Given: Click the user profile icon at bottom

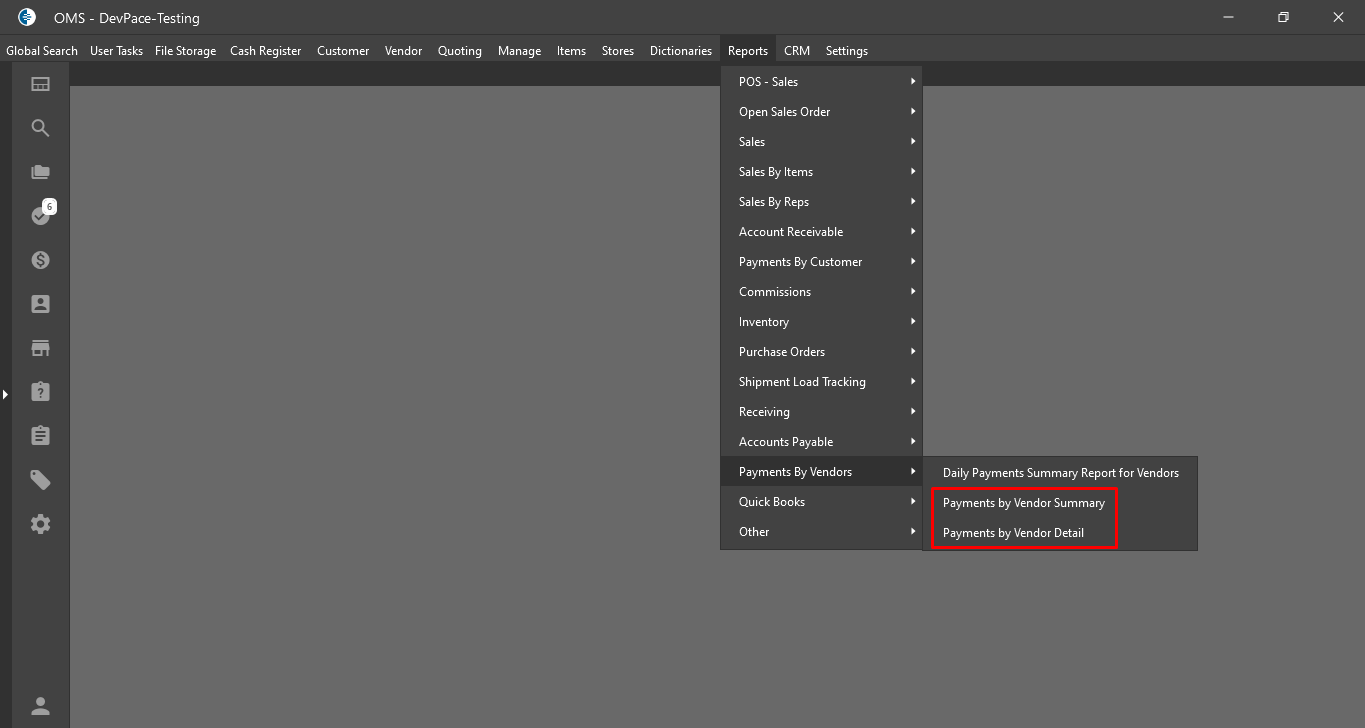Looking at the screenshot, I should click(x=40, y=706).
